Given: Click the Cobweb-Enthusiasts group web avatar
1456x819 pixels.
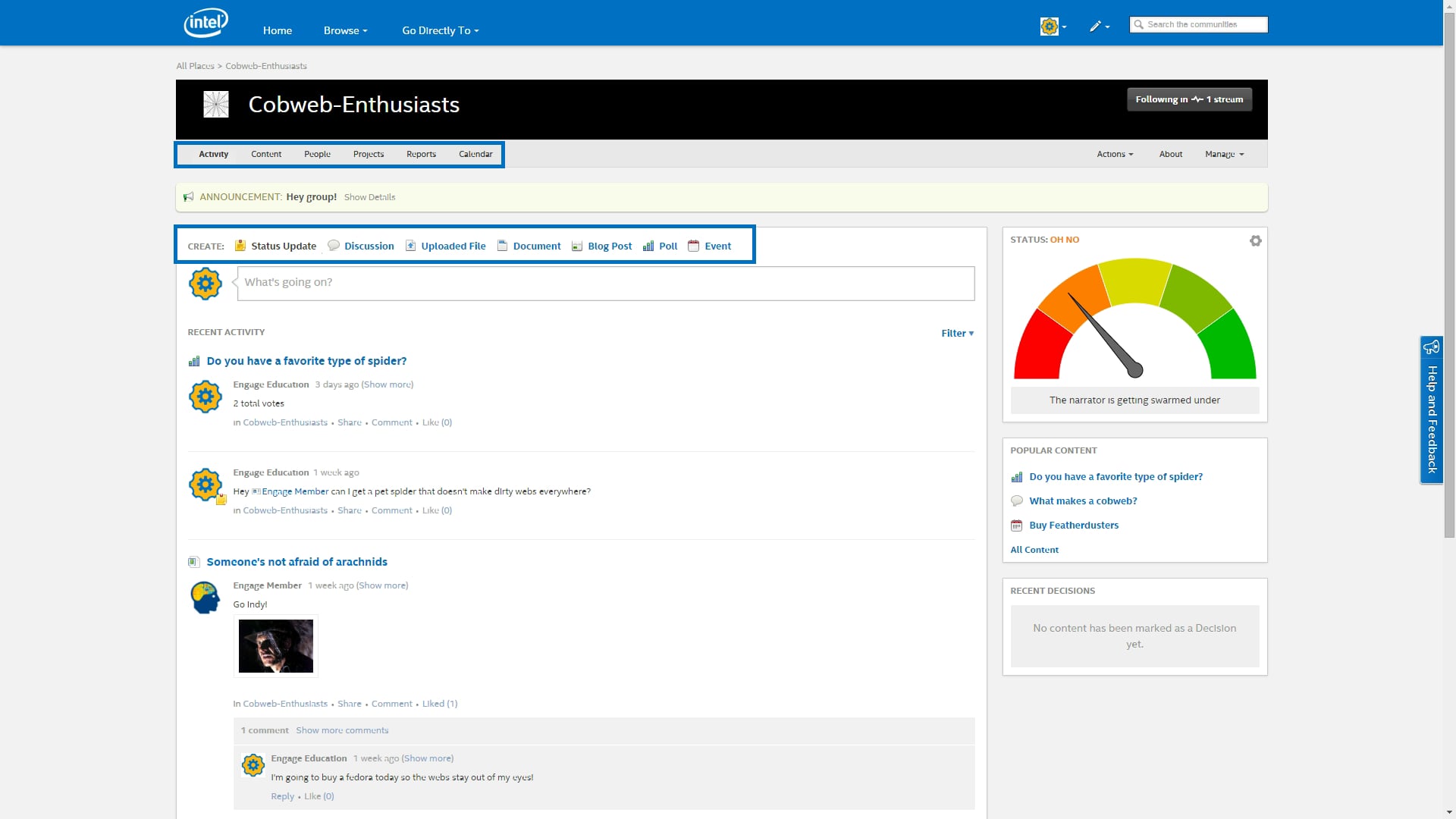Looking at the screenshot, I should [x=216, y=104].
